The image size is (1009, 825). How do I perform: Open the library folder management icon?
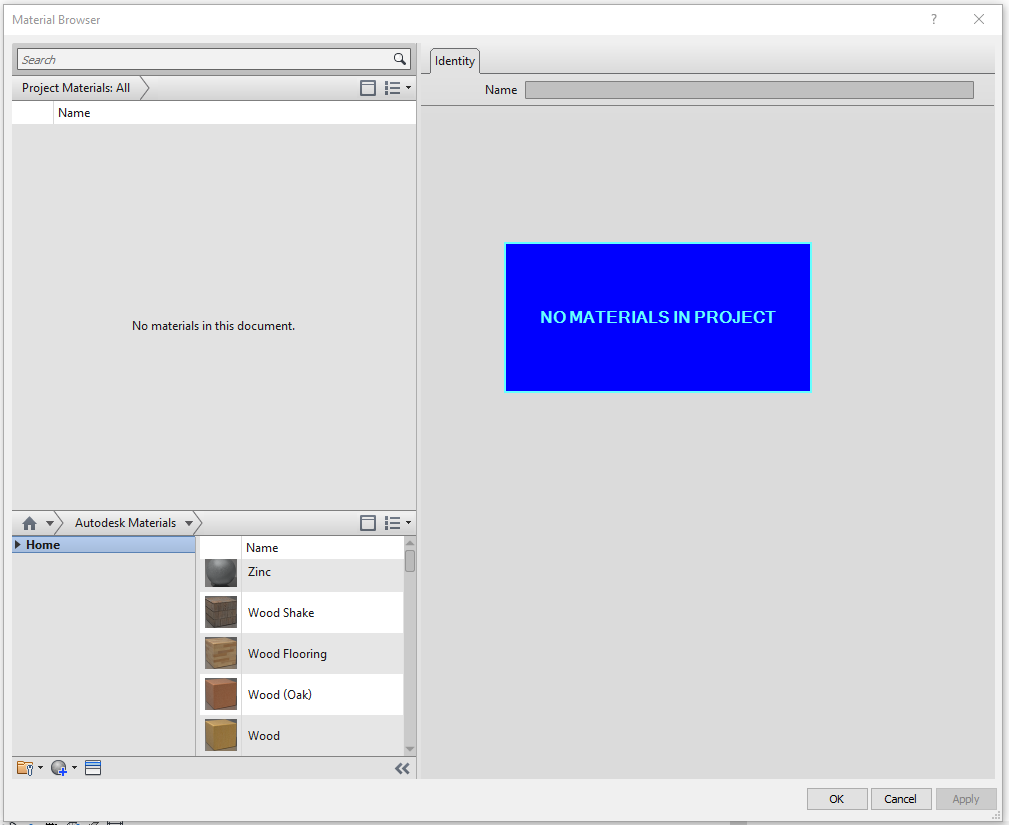[29, 768]
